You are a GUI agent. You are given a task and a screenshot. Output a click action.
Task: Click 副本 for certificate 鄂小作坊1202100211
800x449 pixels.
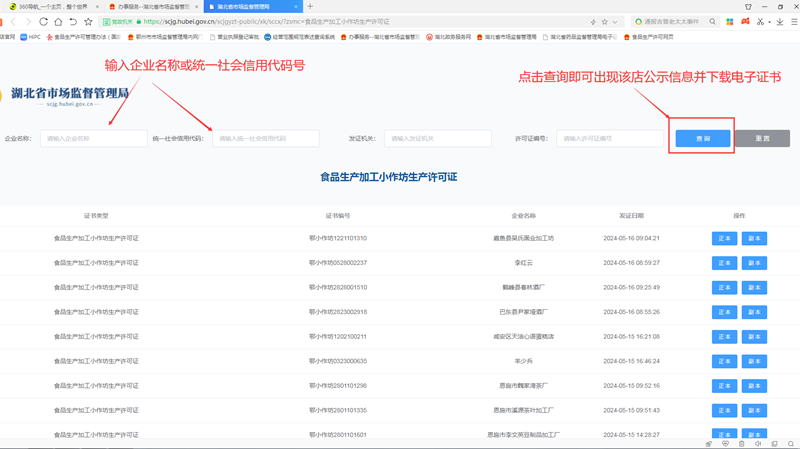point(754,337)
